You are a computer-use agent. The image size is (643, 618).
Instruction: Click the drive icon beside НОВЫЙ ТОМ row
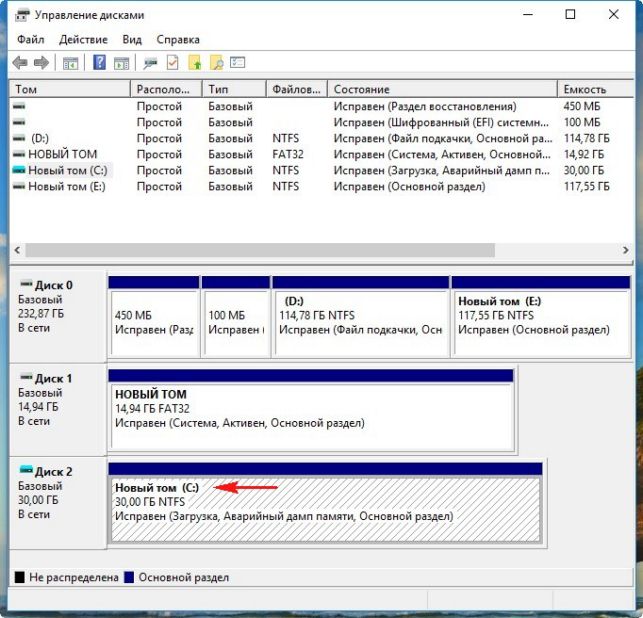tap(19, 154)
